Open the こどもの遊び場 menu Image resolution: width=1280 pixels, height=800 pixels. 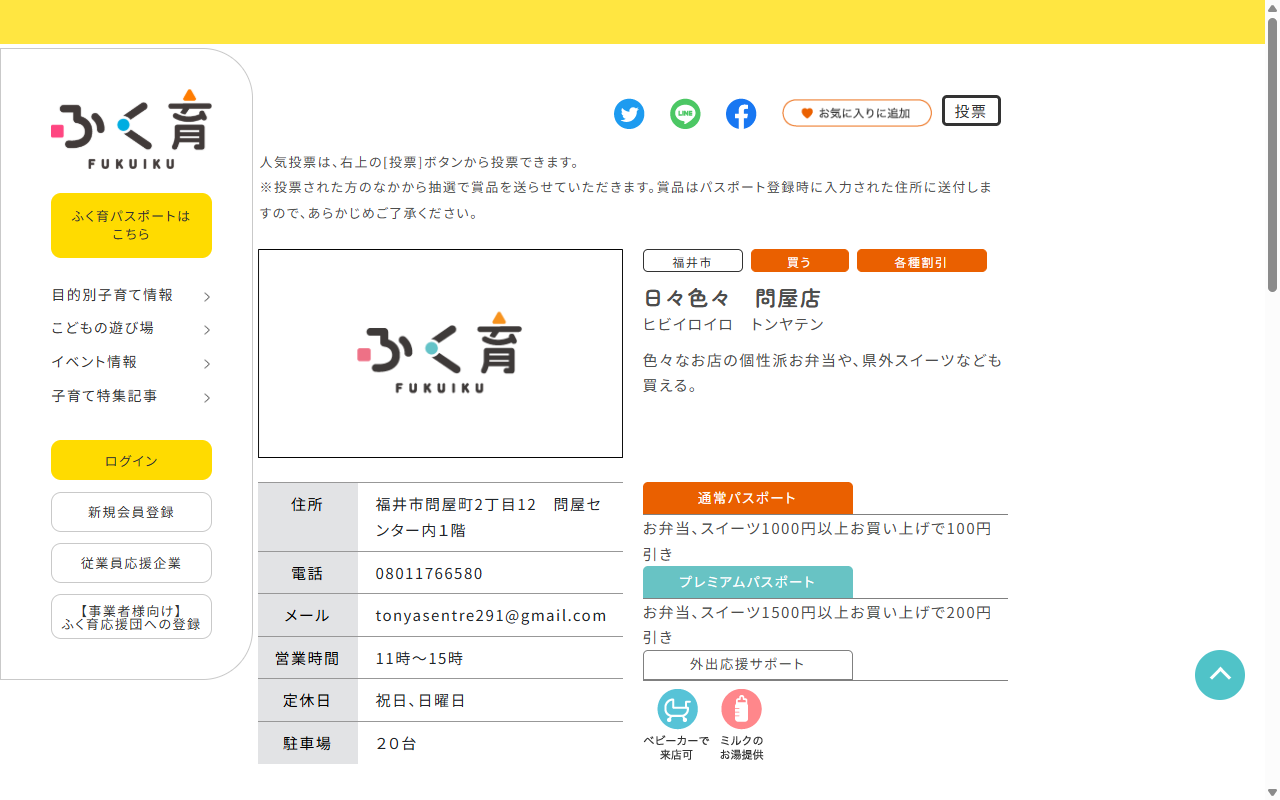click(102, 328)
